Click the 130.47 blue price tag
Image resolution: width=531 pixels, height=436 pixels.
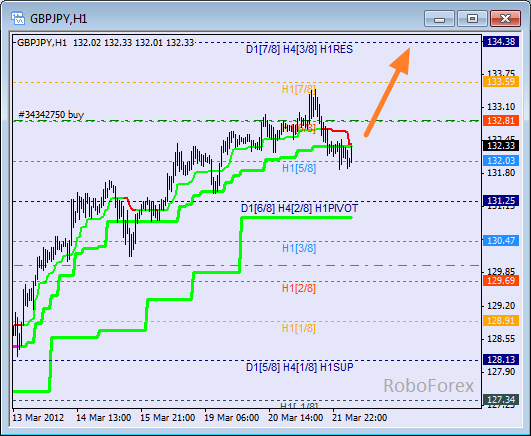pyautogui.click(x=501, y=241)
